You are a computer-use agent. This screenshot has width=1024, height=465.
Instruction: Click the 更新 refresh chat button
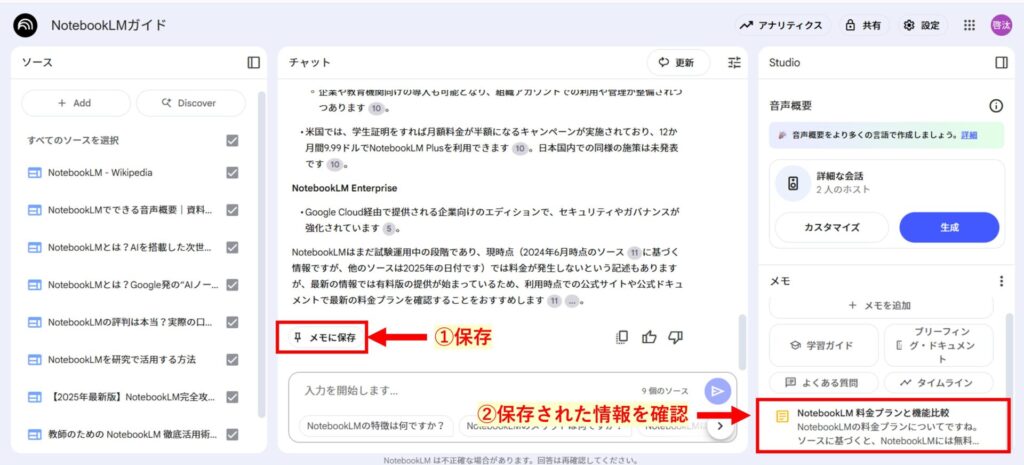[678, 63]
